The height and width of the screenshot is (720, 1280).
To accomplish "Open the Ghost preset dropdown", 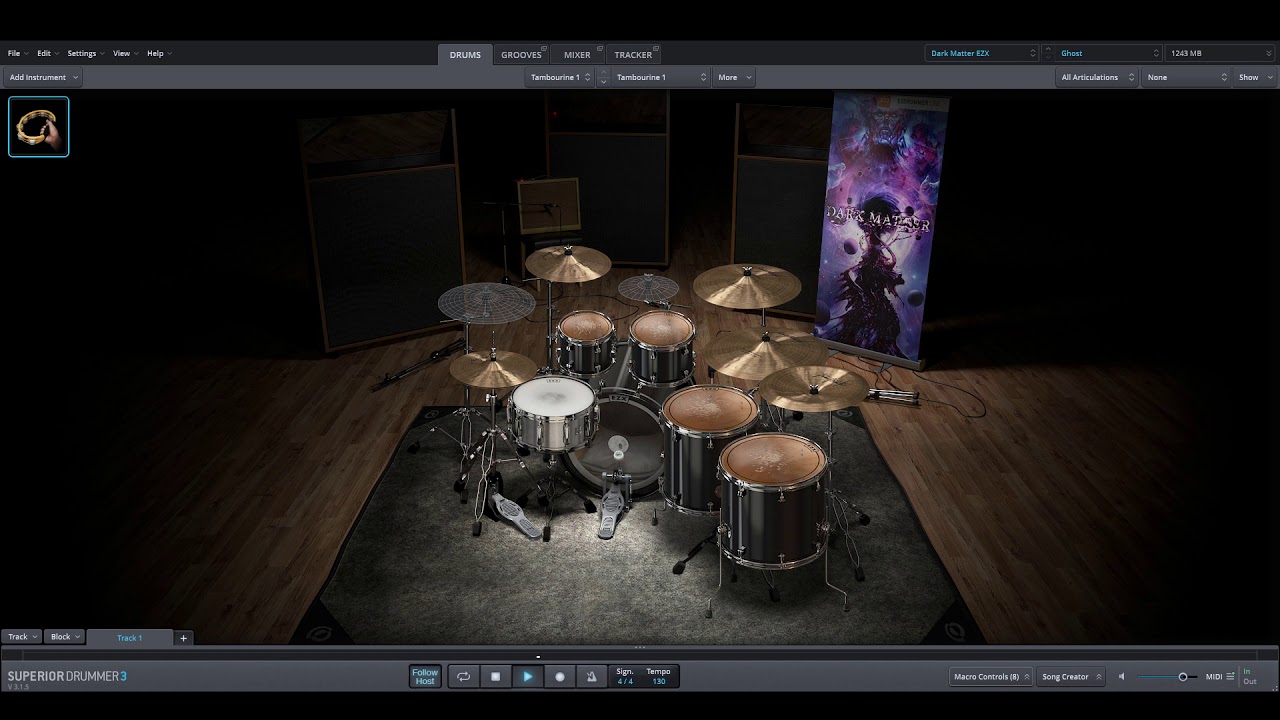I will (1109, 53).
